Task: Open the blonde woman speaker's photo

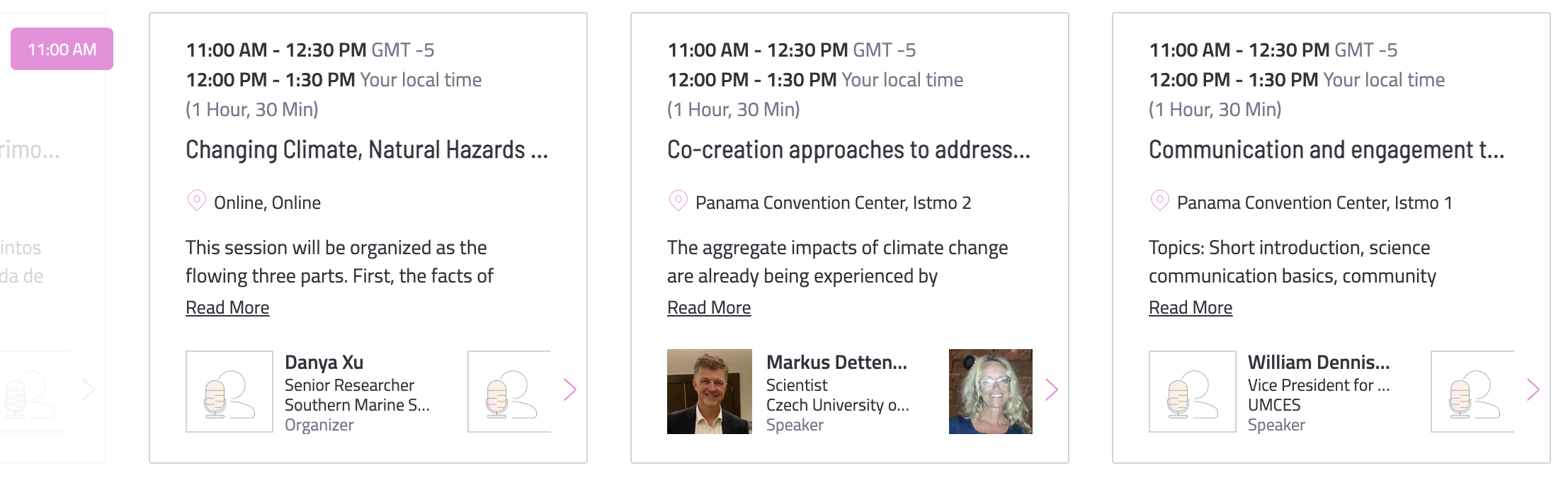Action: click(x=991, y=392)
